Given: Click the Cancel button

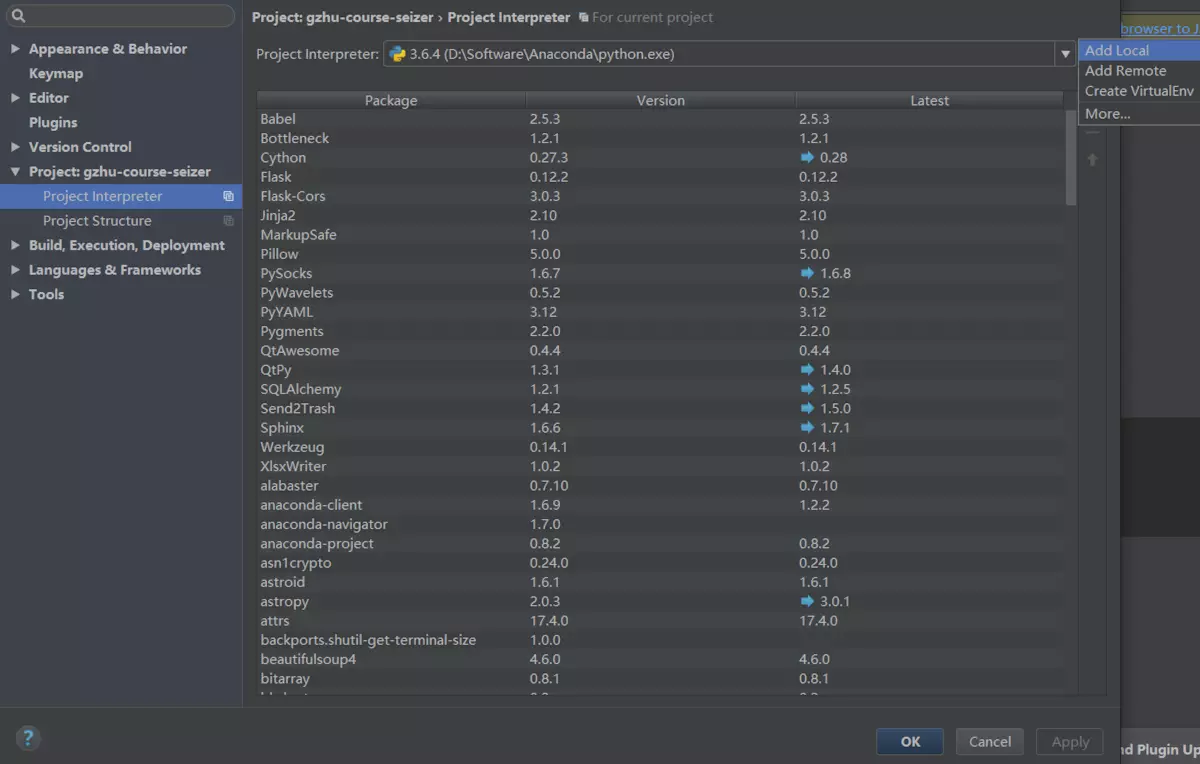Looking at the screenshot, I should coord(990,741).
